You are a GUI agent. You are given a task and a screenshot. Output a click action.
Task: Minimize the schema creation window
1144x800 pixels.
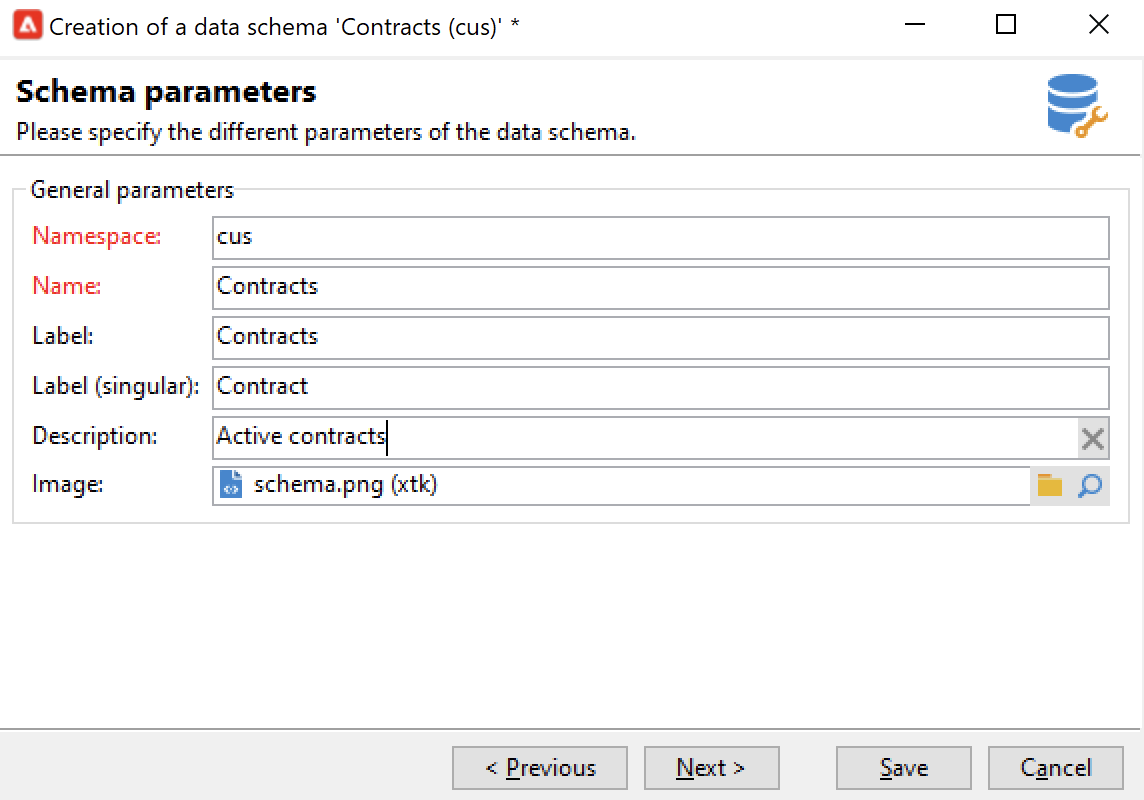pos(915,26)
